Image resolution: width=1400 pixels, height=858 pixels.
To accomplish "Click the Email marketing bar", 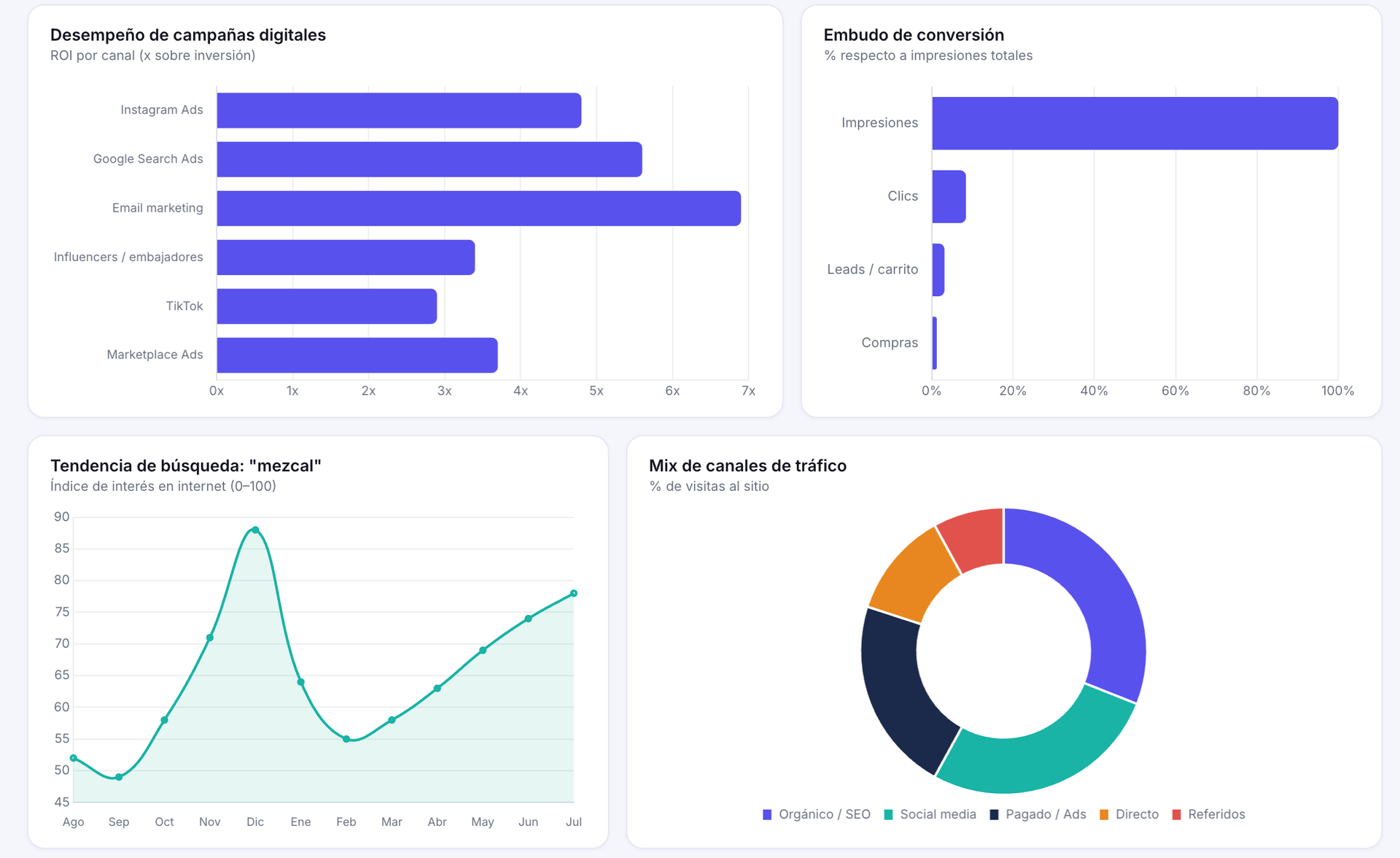I will coord(479,208).
